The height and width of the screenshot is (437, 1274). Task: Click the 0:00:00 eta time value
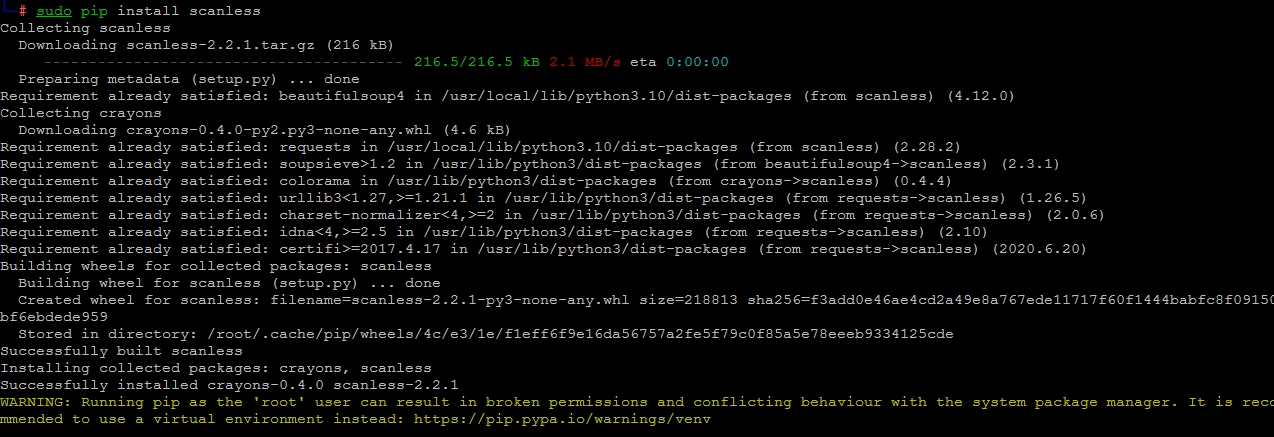coord(697,62)
